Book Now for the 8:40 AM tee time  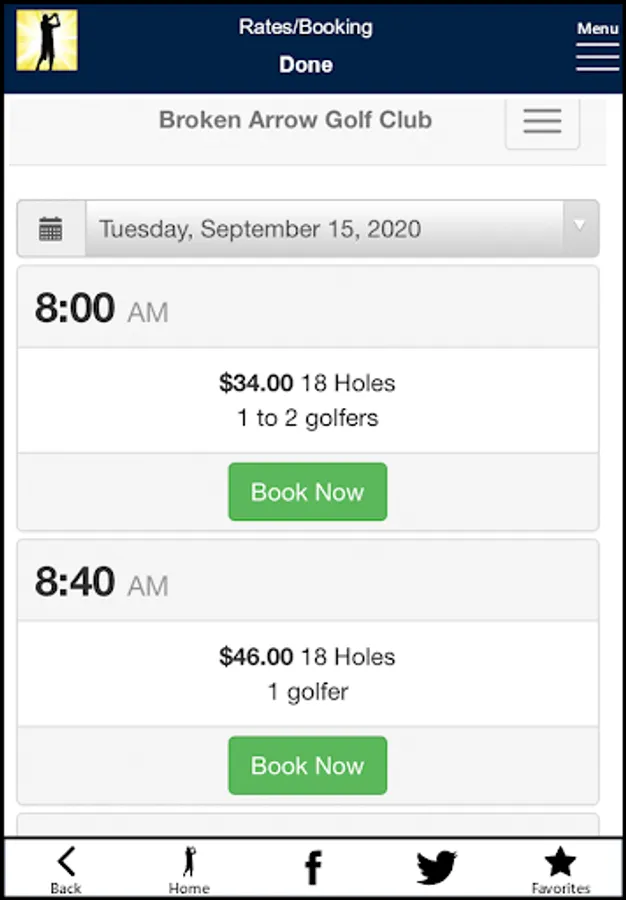307,766
